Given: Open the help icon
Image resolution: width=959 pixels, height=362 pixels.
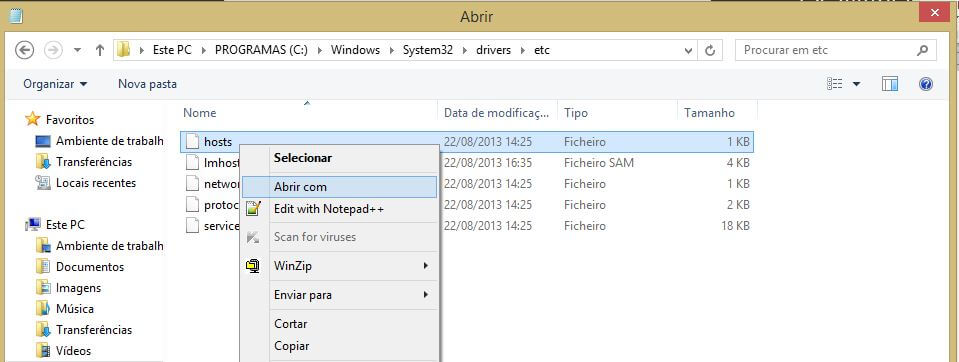Looking at the screenshot, I should 925,84.
